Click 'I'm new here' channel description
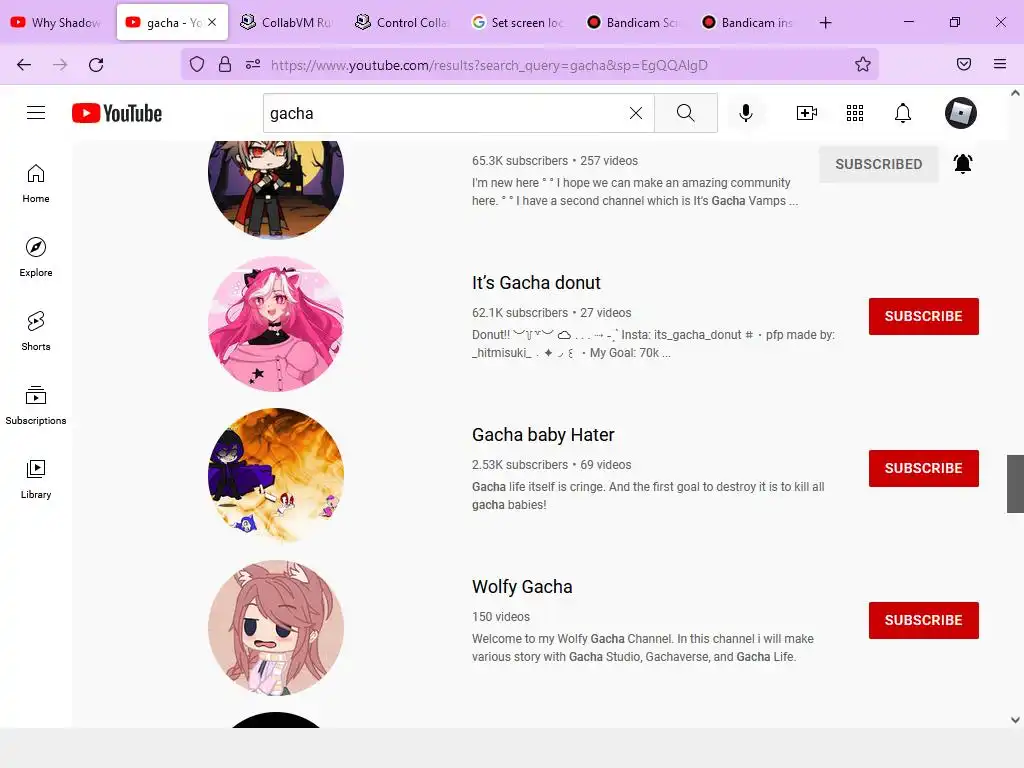The height and width of the screenshot is (768, 1024). click(x=635, y=192)
